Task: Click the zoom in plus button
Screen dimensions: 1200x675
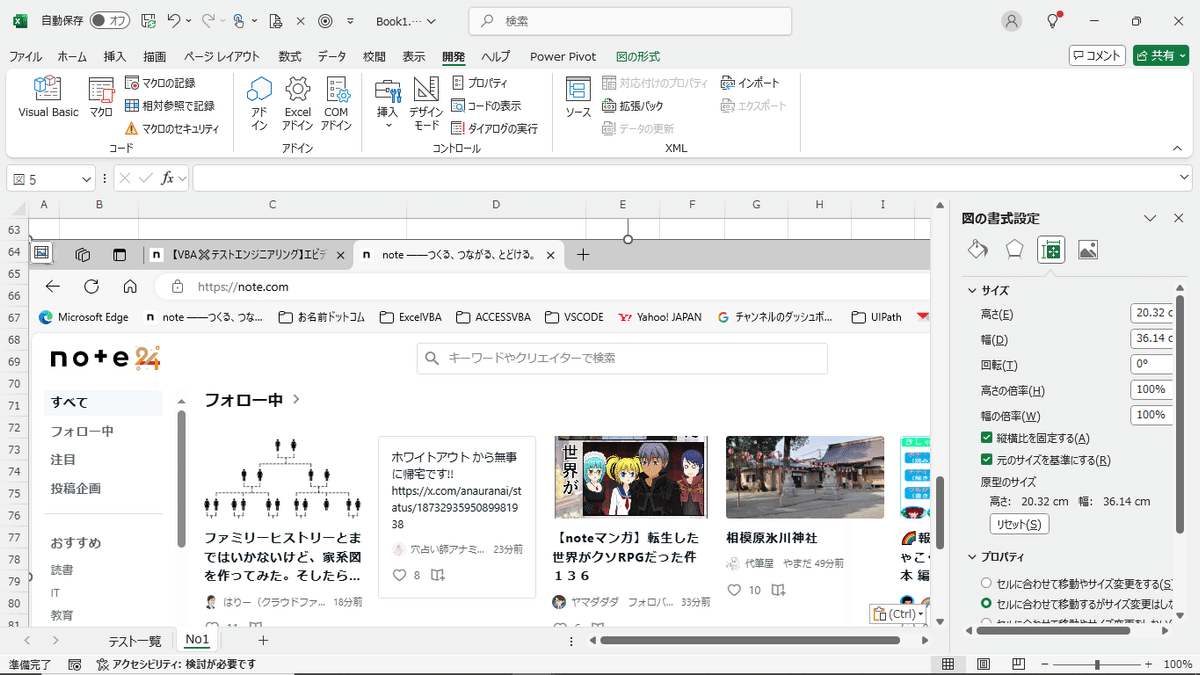Action: tap(1150, 665)
